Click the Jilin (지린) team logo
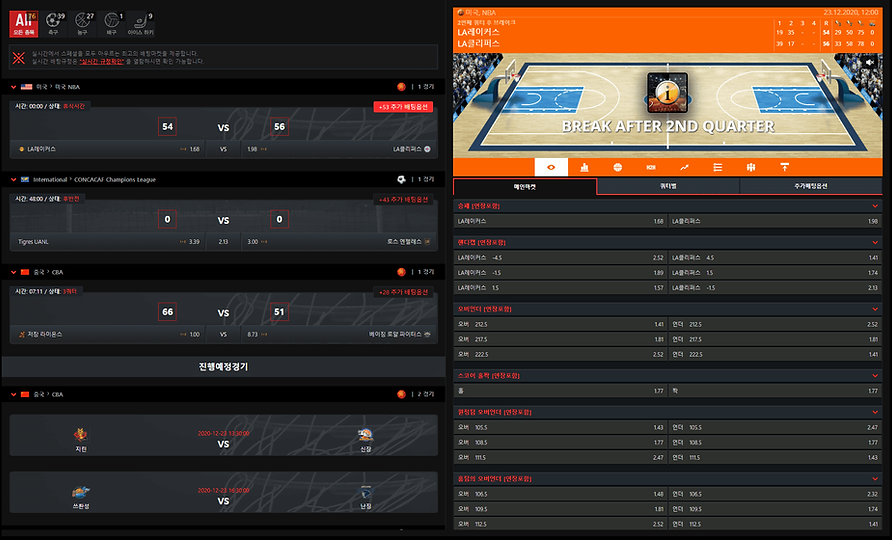This screenshot has width=892, height=540. (81, 435)
